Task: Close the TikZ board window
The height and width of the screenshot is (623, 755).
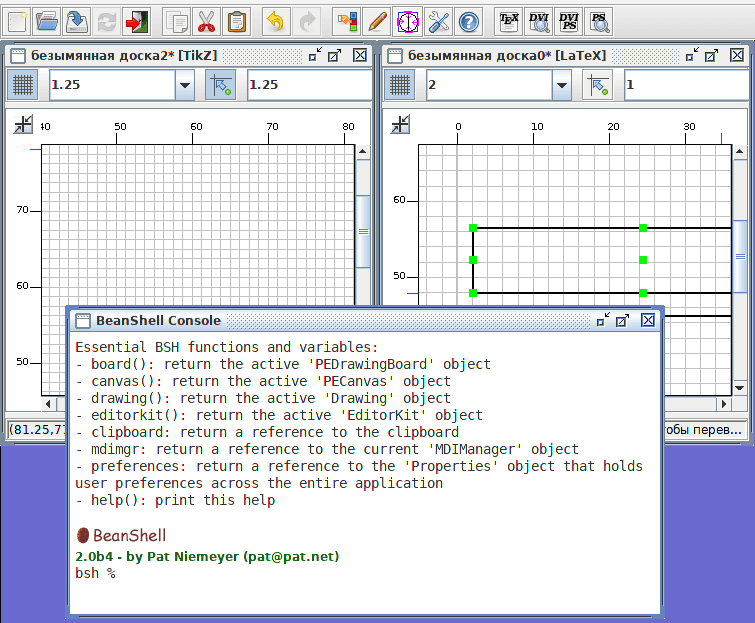Action: [360, 55]
